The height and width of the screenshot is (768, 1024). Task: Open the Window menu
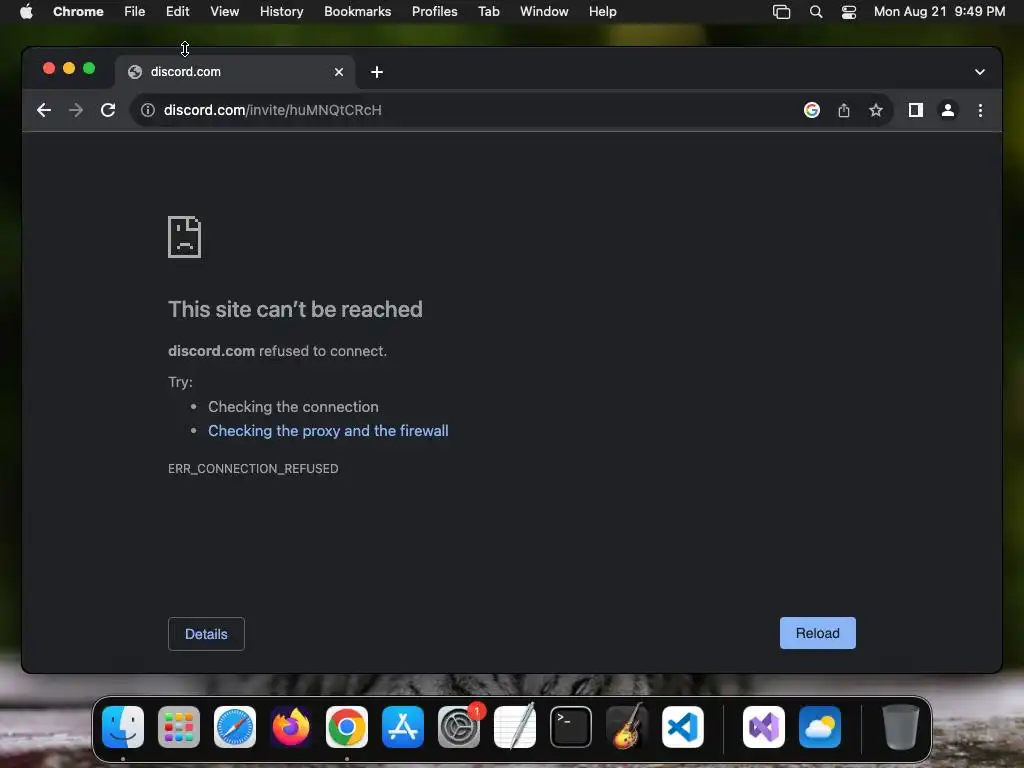(x=544, y=12)
